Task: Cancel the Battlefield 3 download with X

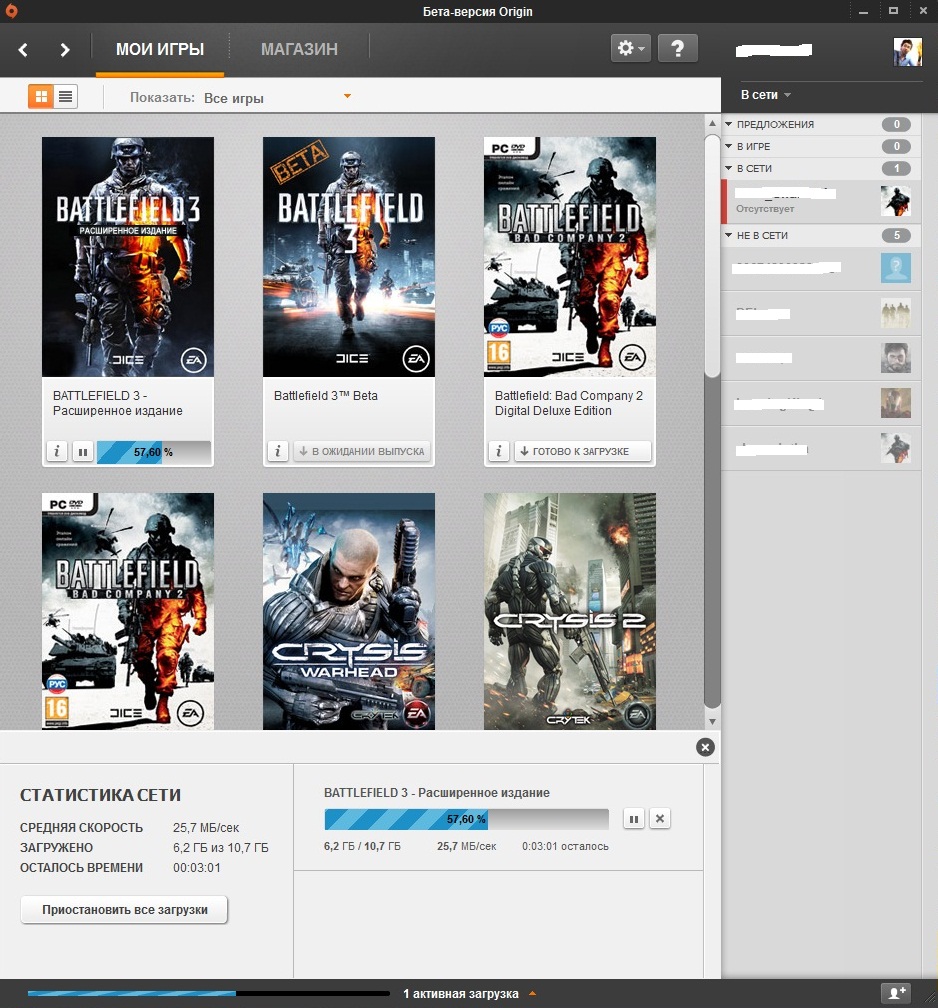Action: tap(659, 818)
